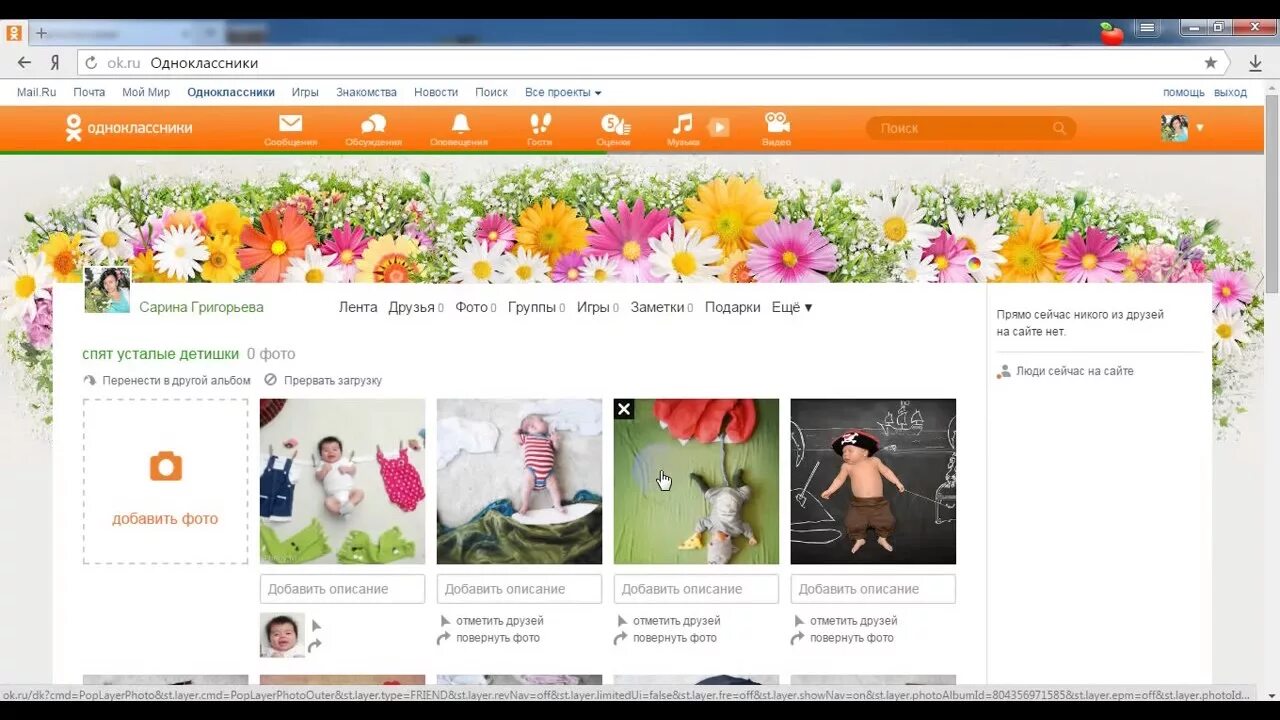Click the 'выход' logout link

point(1230,92)
